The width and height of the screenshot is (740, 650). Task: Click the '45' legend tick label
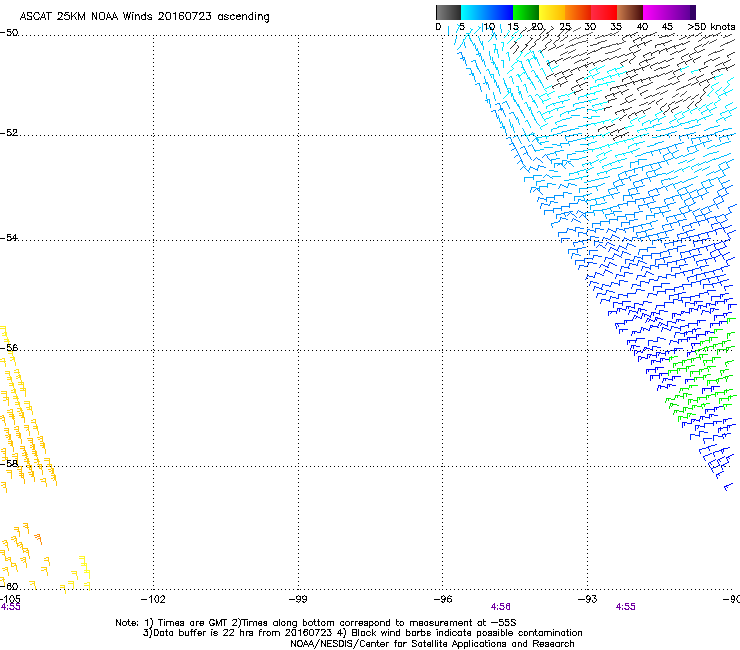pos(667,27)
